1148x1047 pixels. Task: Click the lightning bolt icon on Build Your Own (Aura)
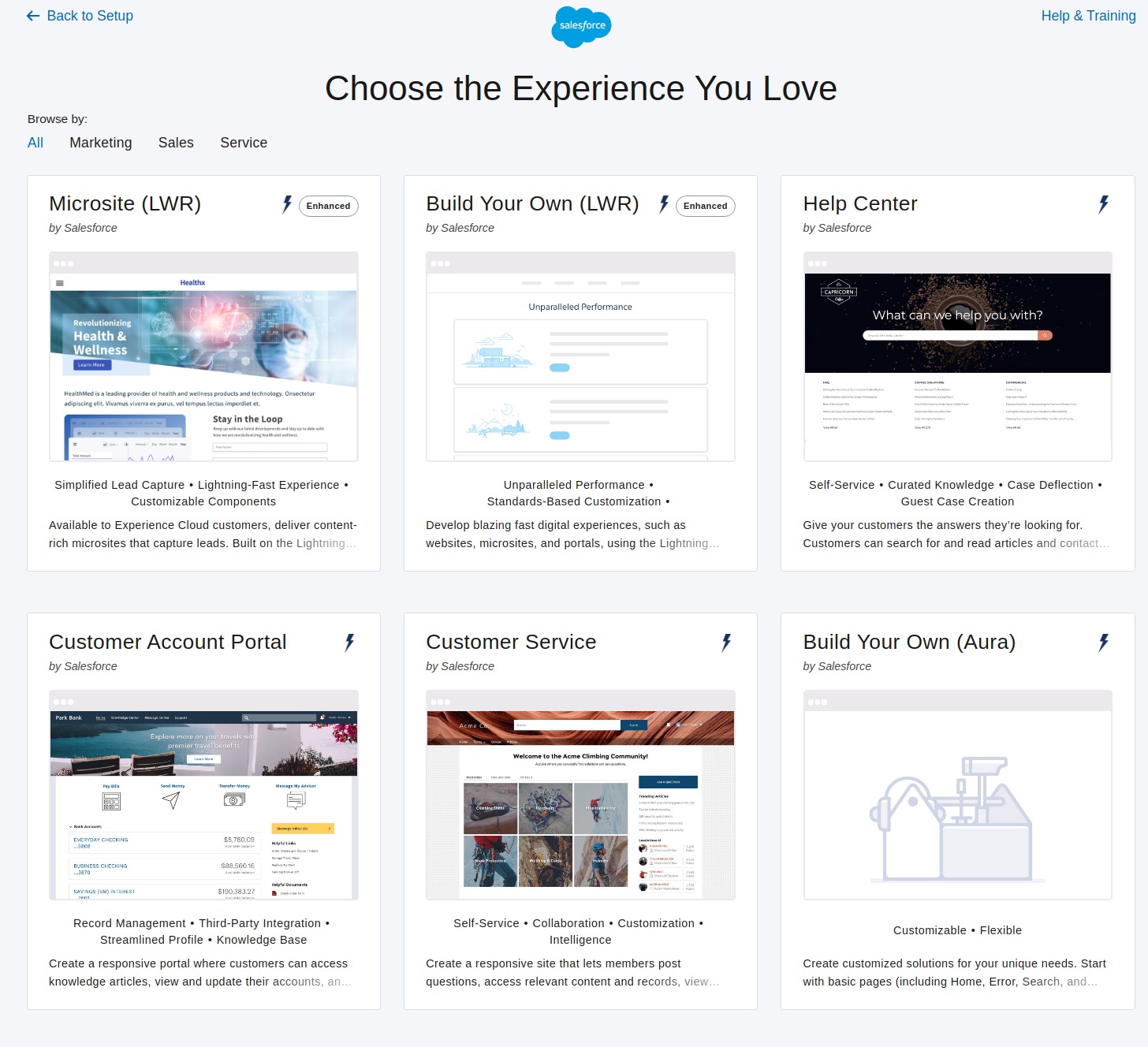click(1104, 642)
